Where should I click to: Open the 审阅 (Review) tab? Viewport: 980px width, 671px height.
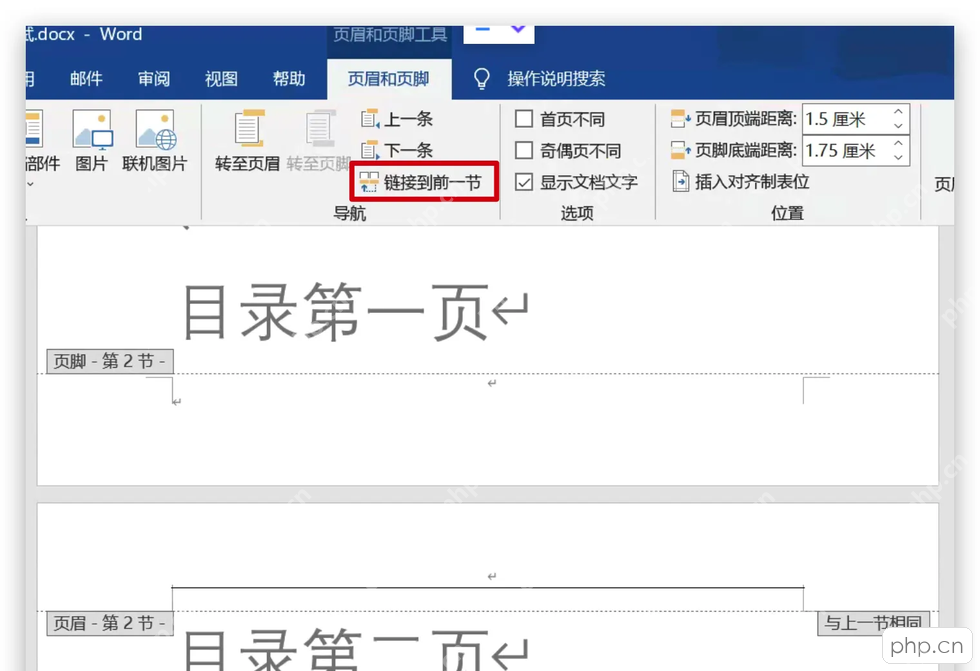(154, 79)
